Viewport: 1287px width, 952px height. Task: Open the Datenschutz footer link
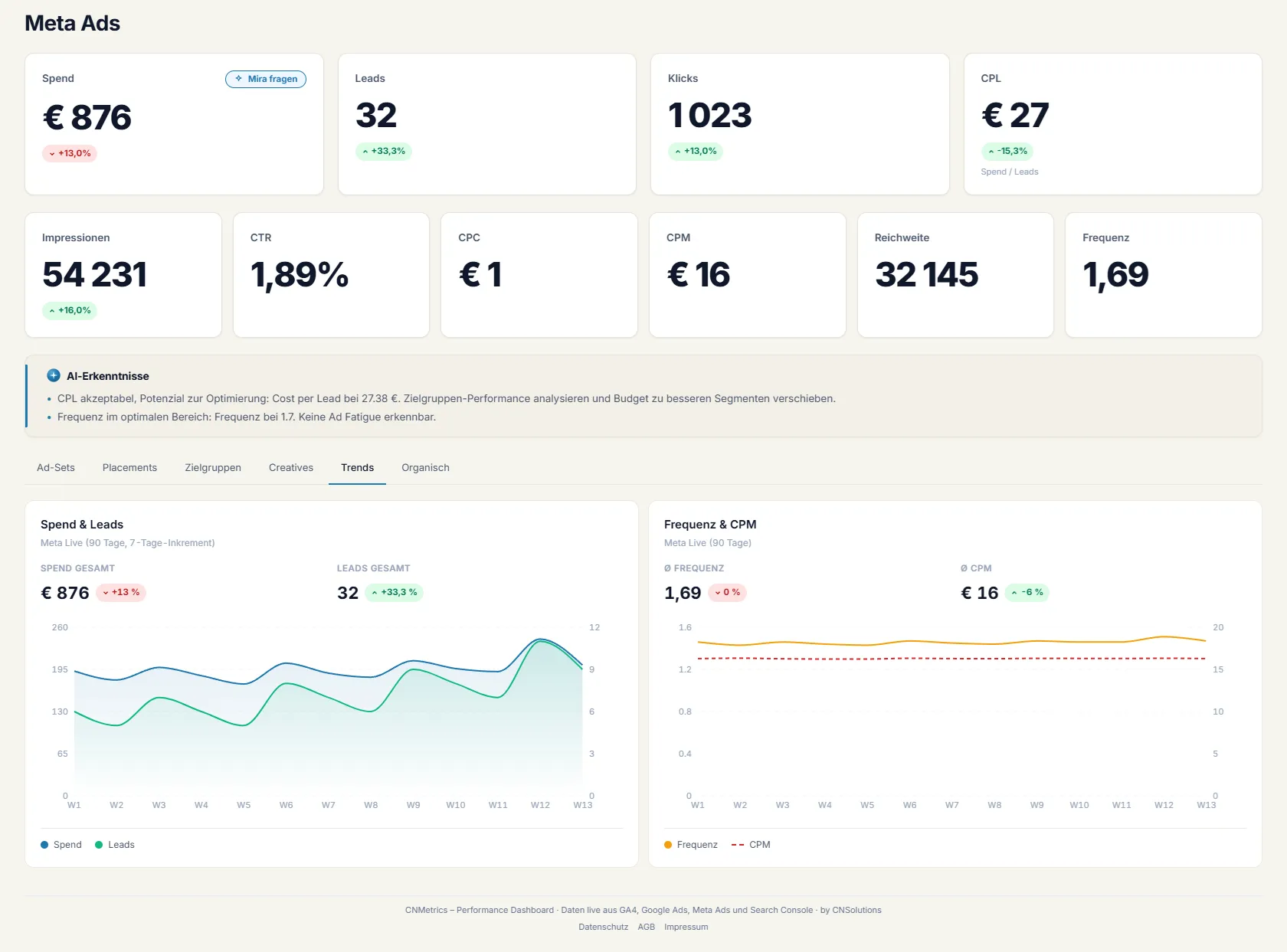(x=603, y=927)
